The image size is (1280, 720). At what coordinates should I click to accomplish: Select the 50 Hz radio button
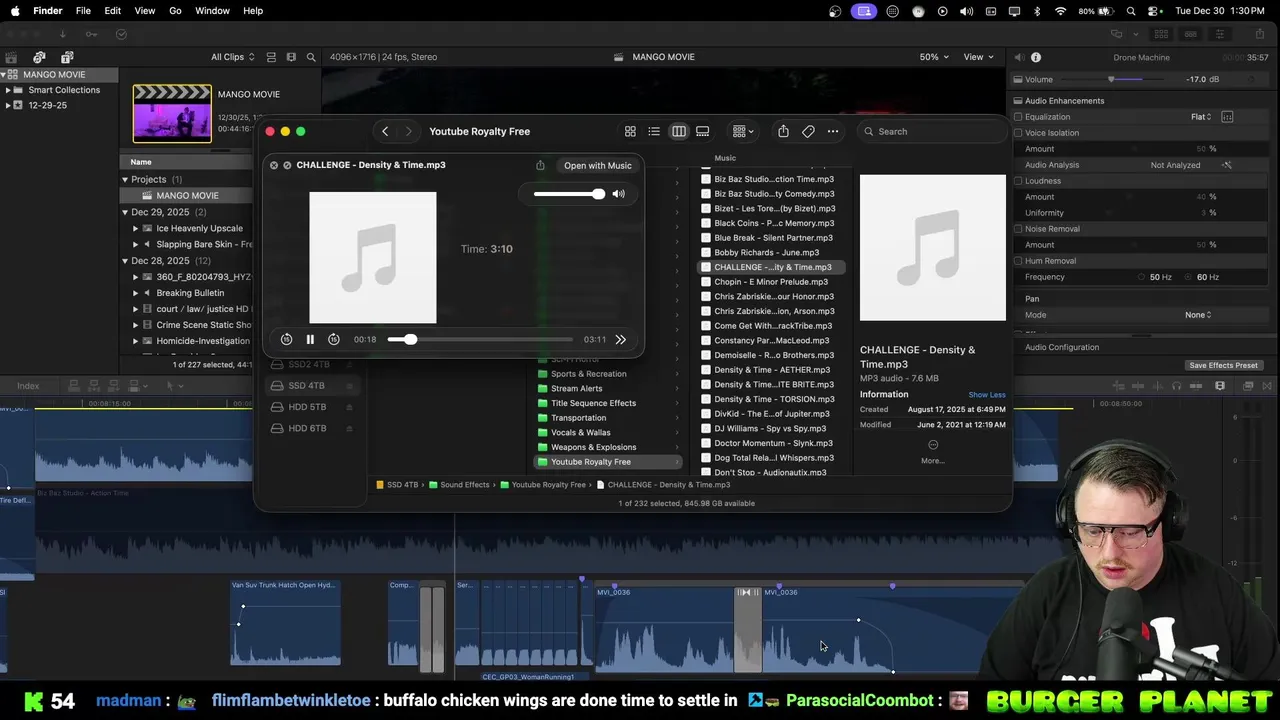(x=1142, y=277)
